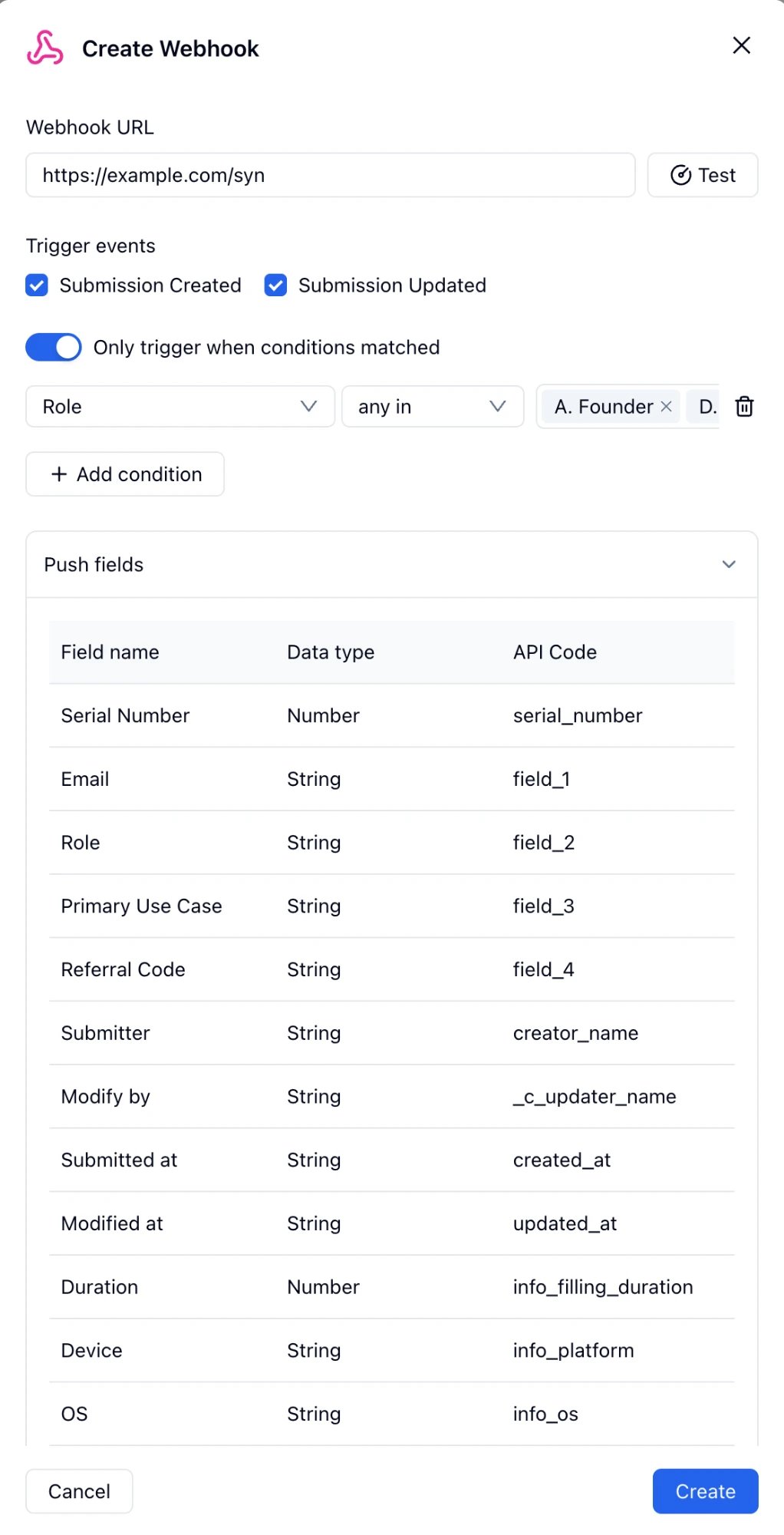
Task: Close the Create Webhook dialog
Action: [x=741, y=45]
